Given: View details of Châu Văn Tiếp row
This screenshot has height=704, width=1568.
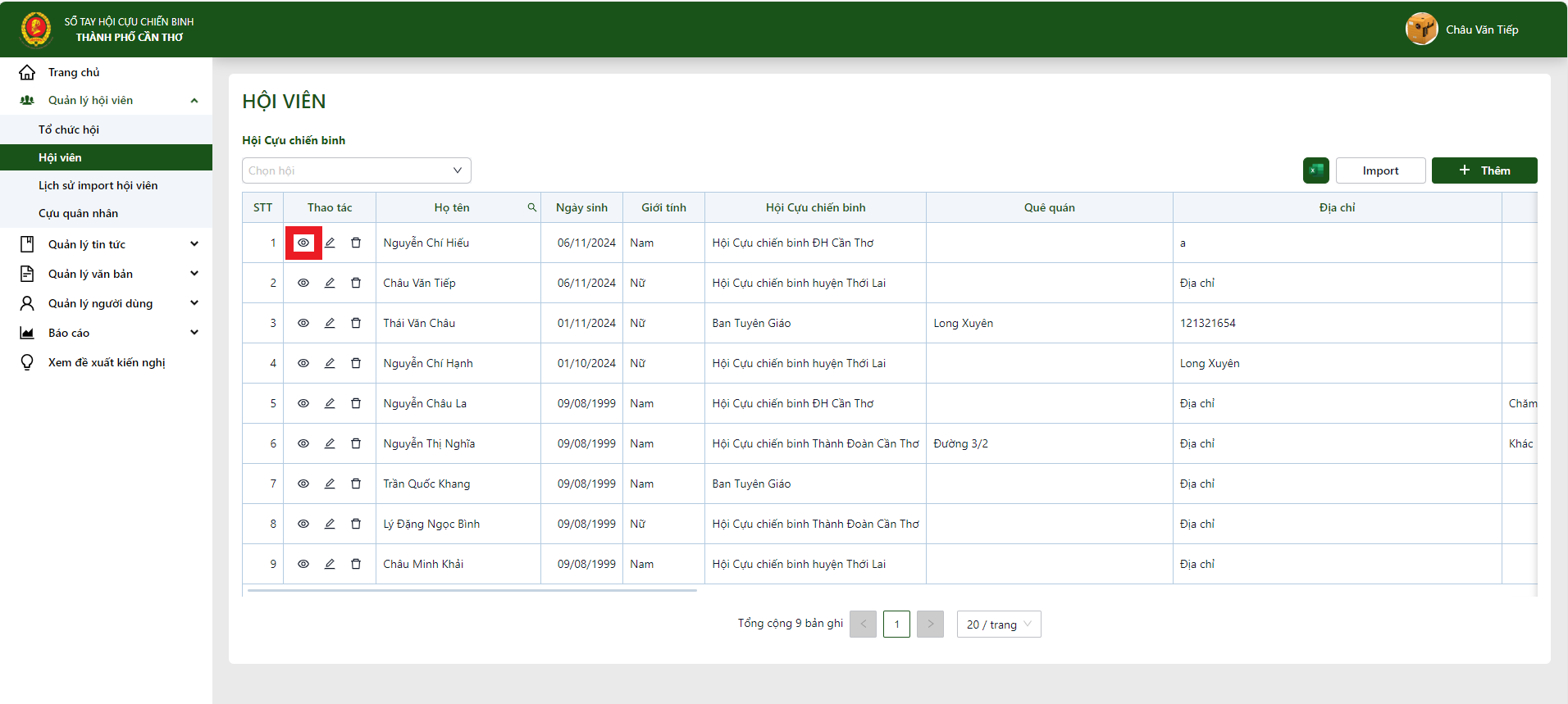Looking at the screenshot, I should click(303, 283).
